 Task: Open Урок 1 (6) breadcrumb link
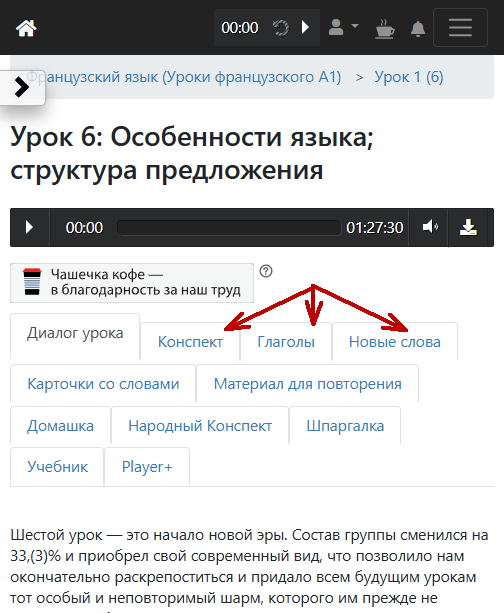tap(409, 77)
